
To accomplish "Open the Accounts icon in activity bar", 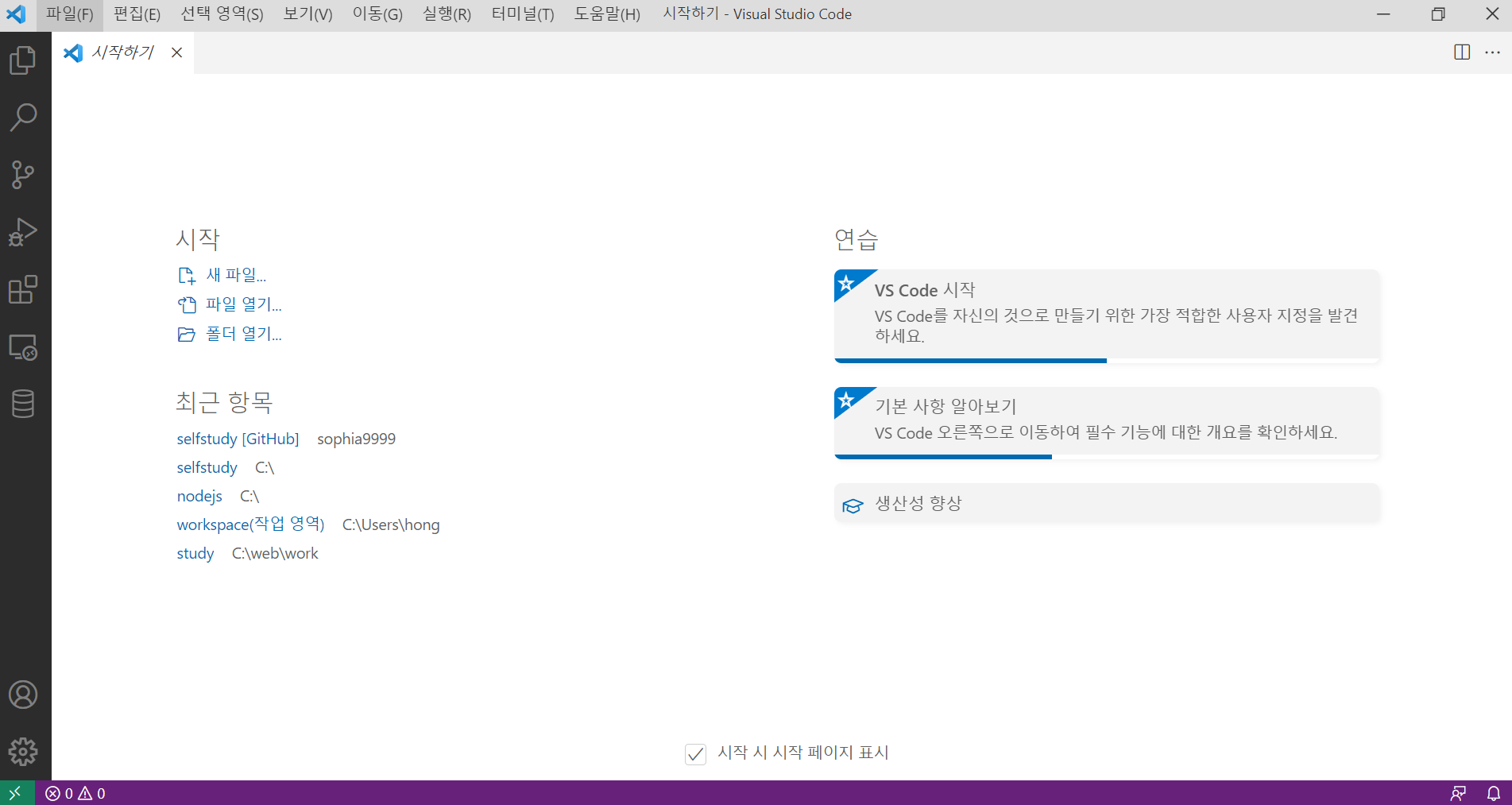I will [x=23, y=695].
